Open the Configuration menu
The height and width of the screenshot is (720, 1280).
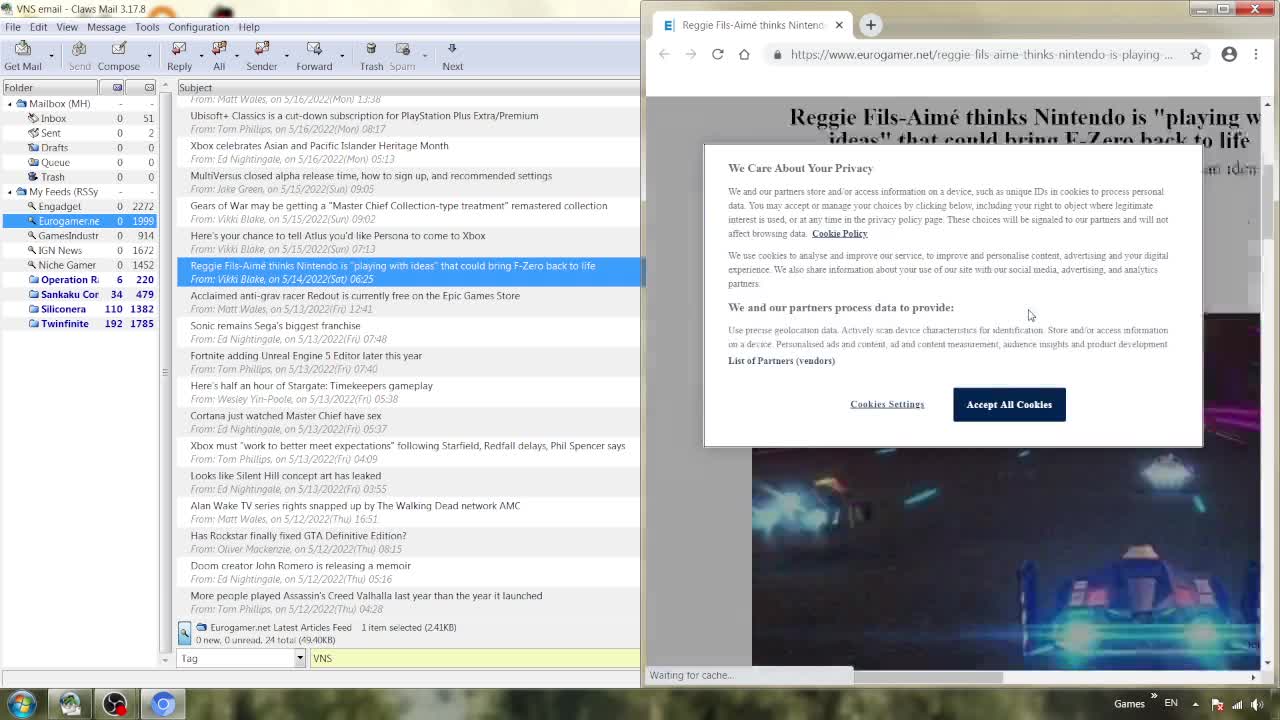tap(198, 27)
